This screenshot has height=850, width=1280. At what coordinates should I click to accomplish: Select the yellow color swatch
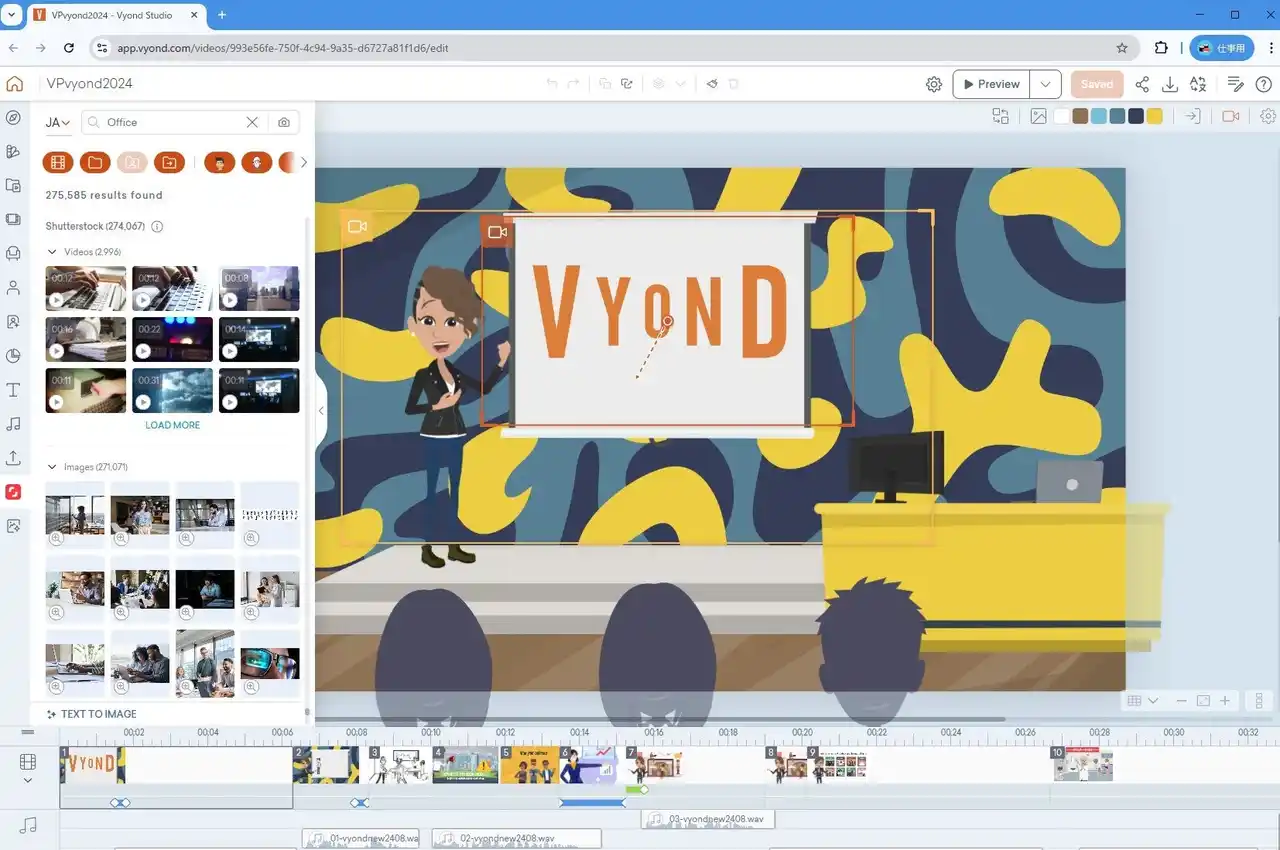[1154, 116]
